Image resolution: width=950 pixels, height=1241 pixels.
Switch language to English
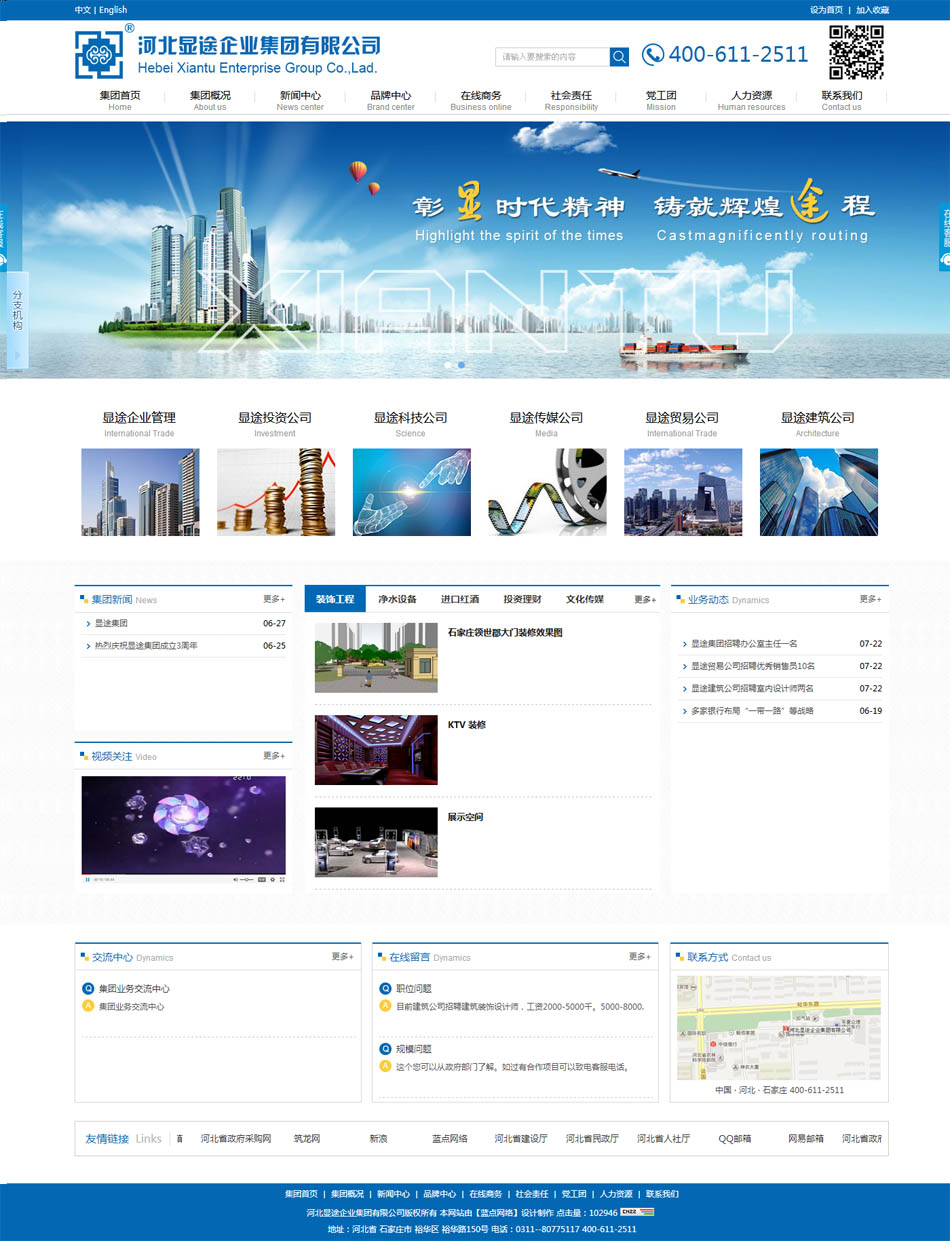(113, 10)
